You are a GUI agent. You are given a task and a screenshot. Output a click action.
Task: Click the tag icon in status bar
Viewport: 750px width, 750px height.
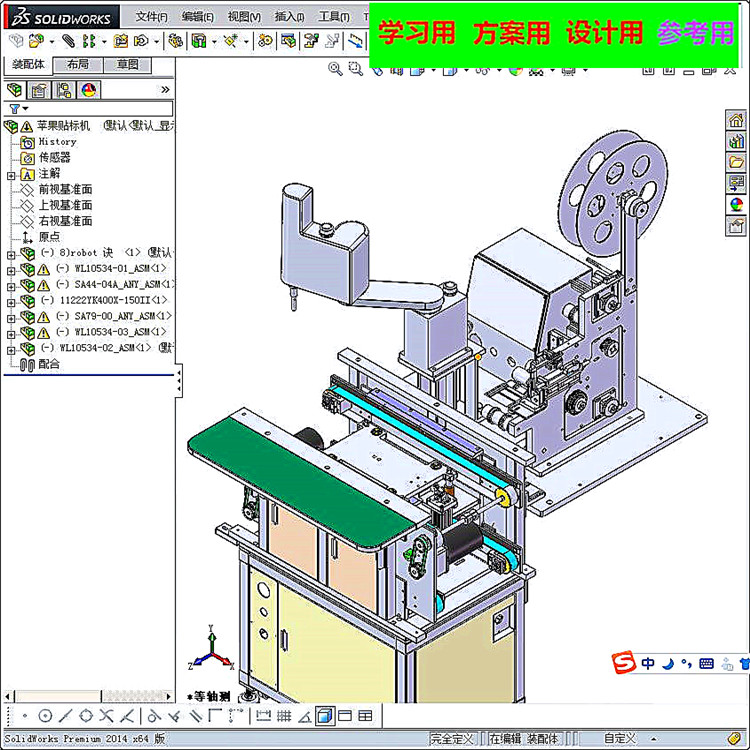point(736,739)
